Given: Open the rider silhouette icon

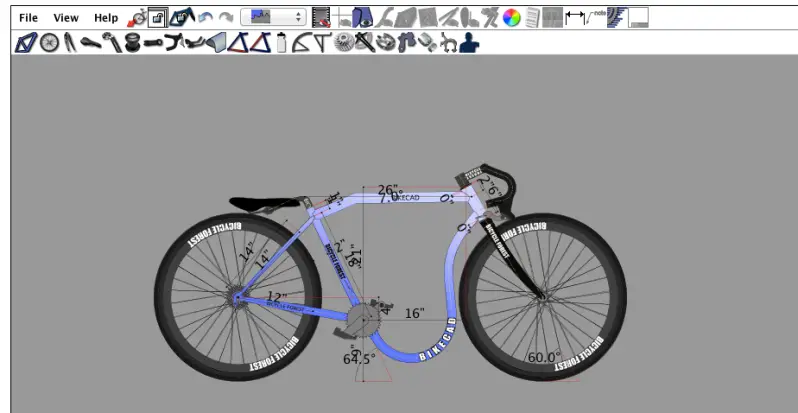Looking at the screenshot, I should [x=469, y=43].
